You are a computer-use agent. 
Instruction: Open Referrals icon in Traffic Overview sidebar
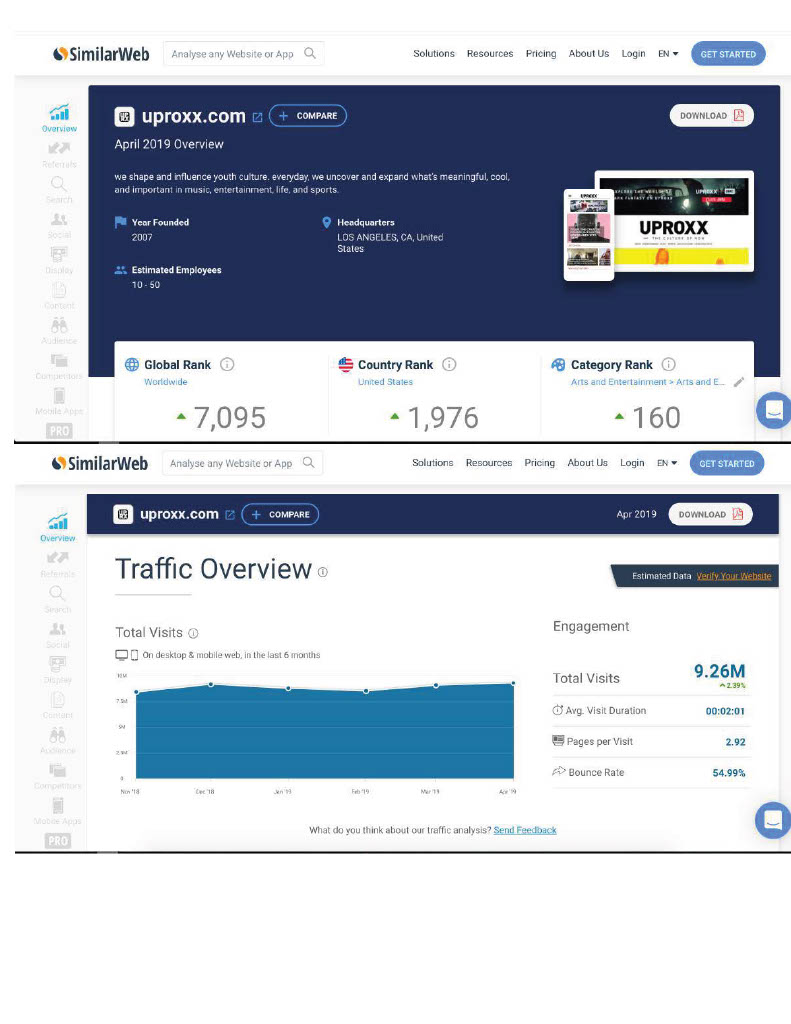57,558
